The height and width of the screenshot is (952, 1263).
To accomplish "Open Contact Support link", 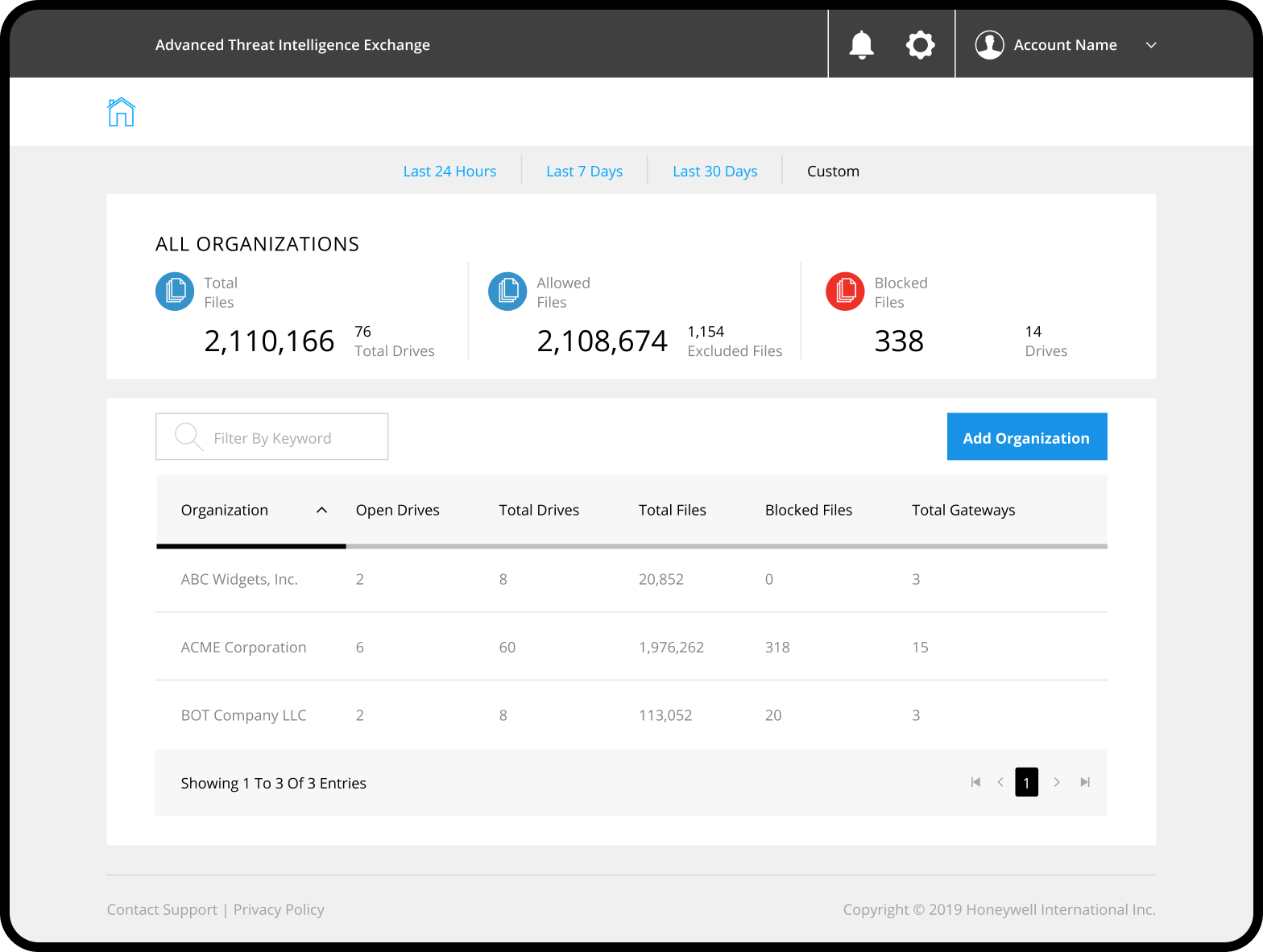I will coord(162,909).
